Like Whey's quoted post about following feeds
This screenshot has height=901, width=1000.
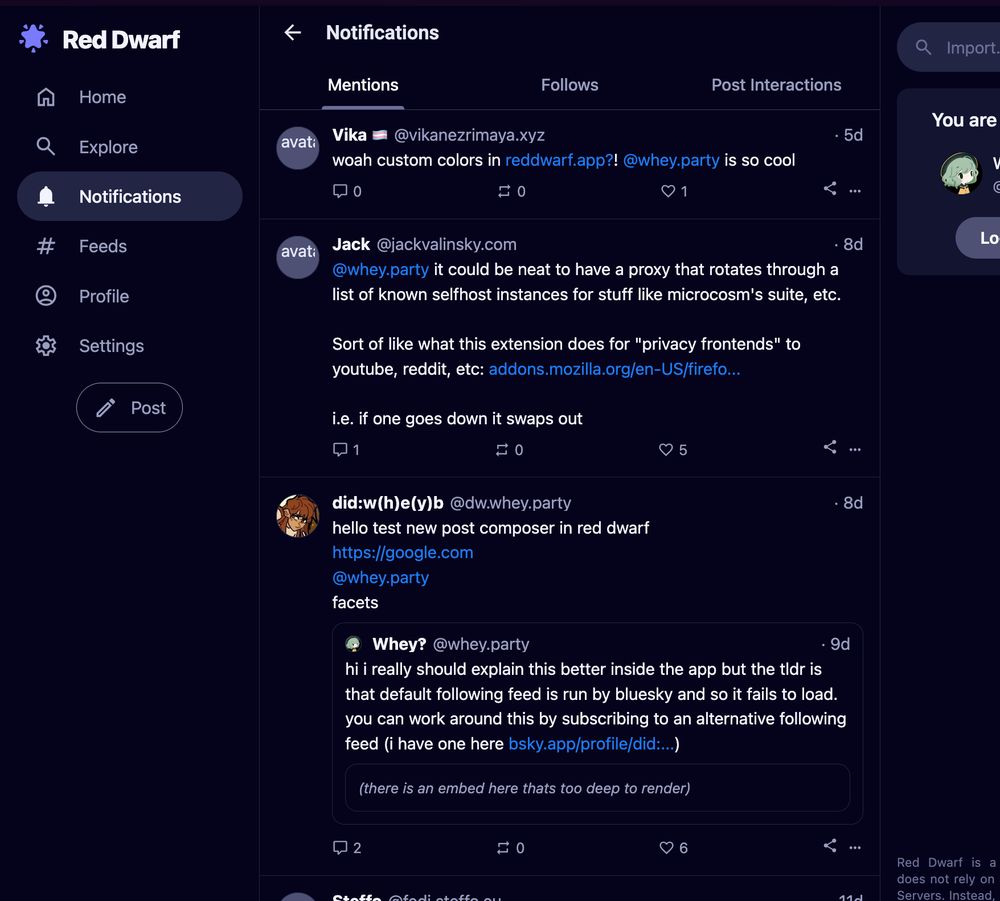pos(666,847)
